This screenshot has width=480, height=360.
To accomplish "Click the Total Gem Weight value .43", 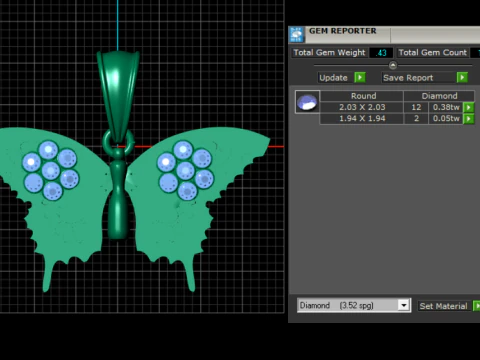I will pyautogui.click(x=381, y=53).
